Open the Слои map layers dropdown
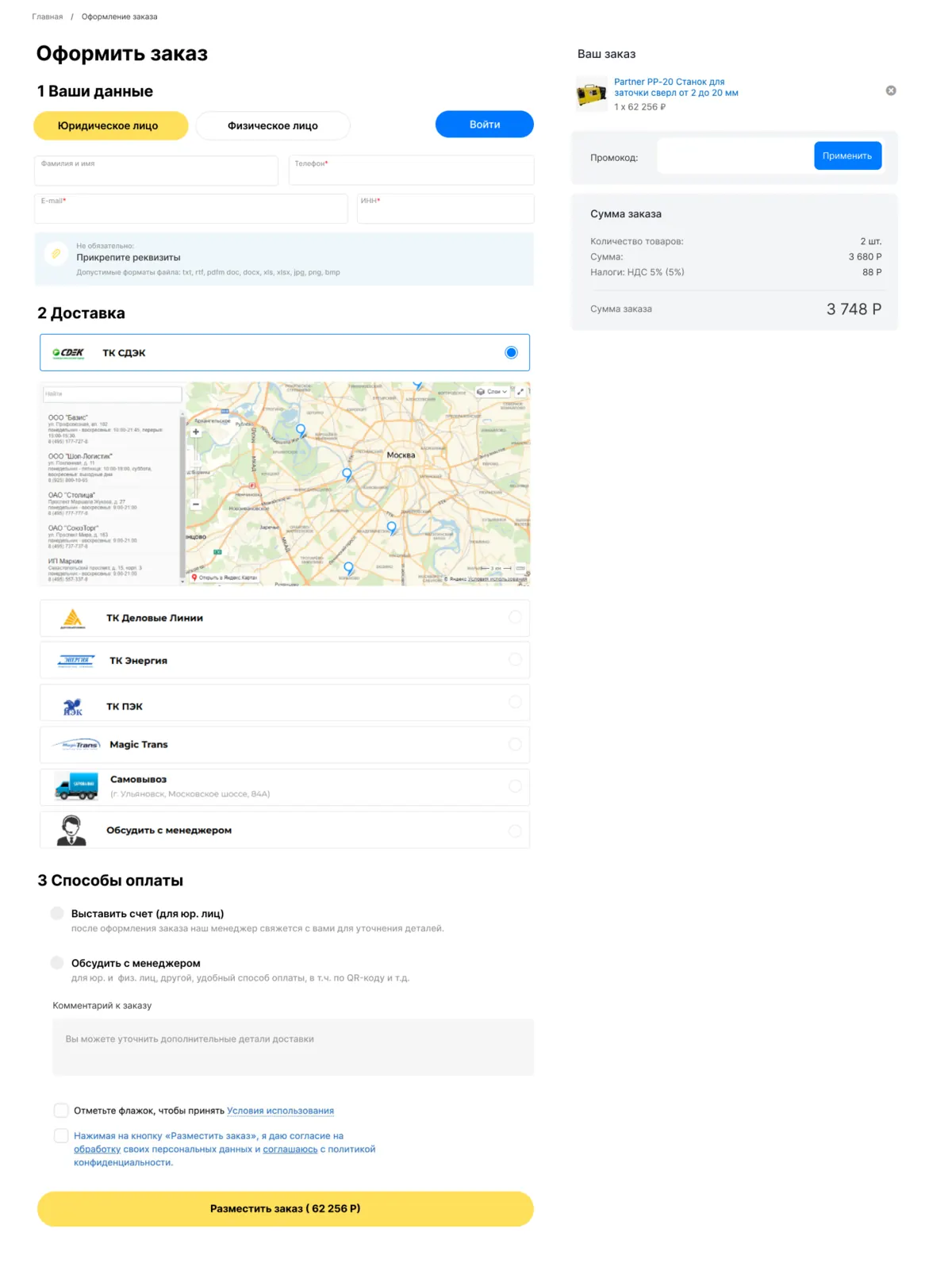This screenshot has width=952, height=1282. pyautogui.click(x=492, y=392)
